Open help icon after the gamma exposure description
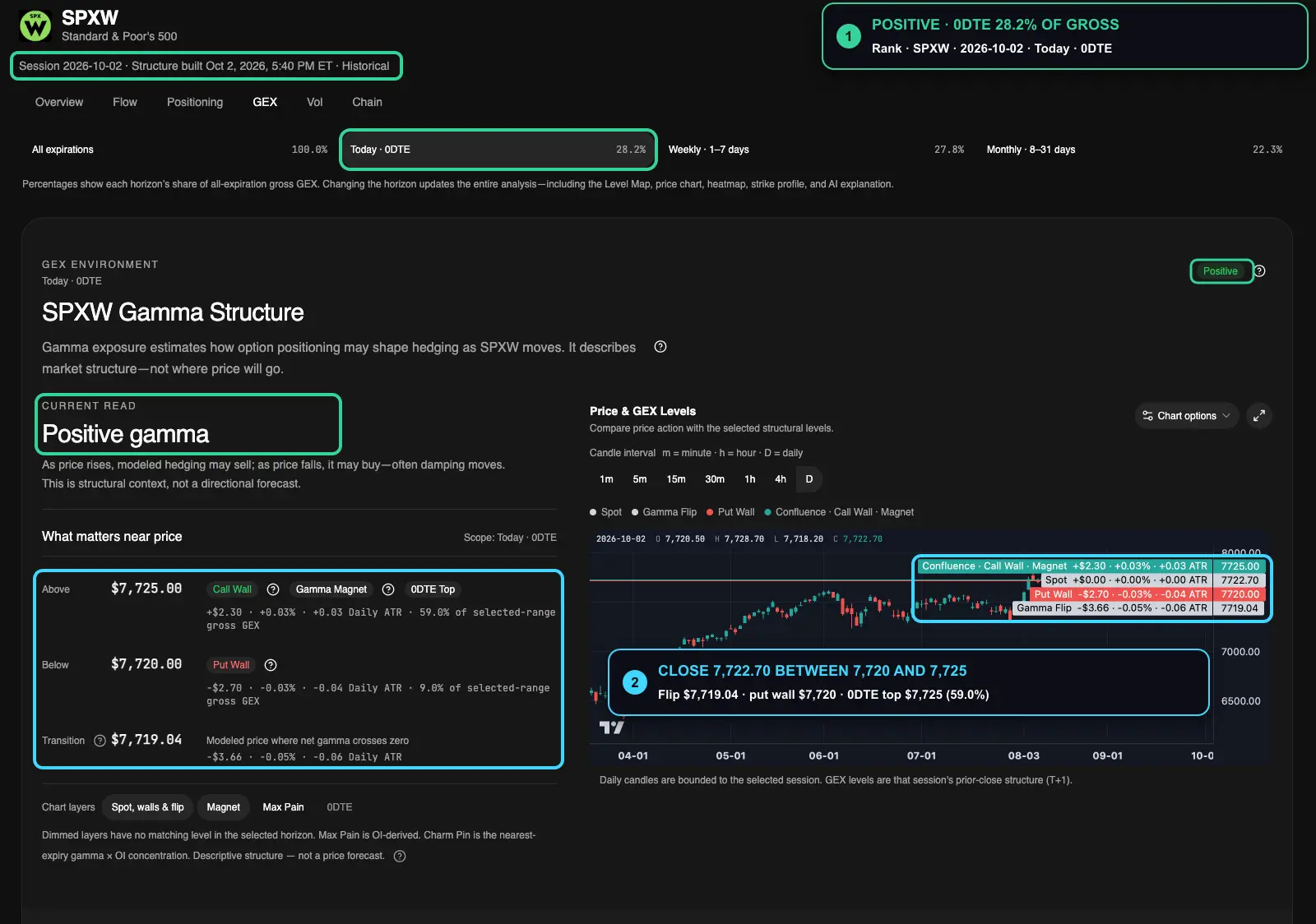 660,347
